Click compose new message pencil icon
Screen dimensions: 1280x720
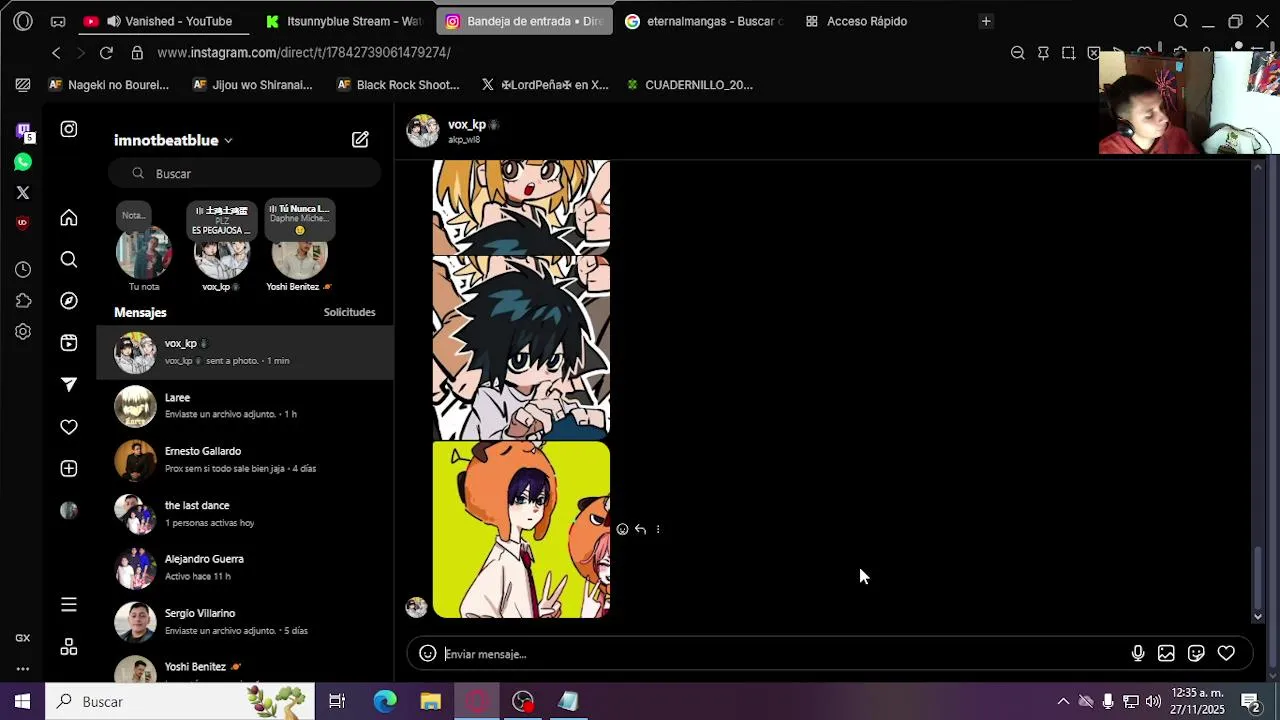click(x=360, y=140)
